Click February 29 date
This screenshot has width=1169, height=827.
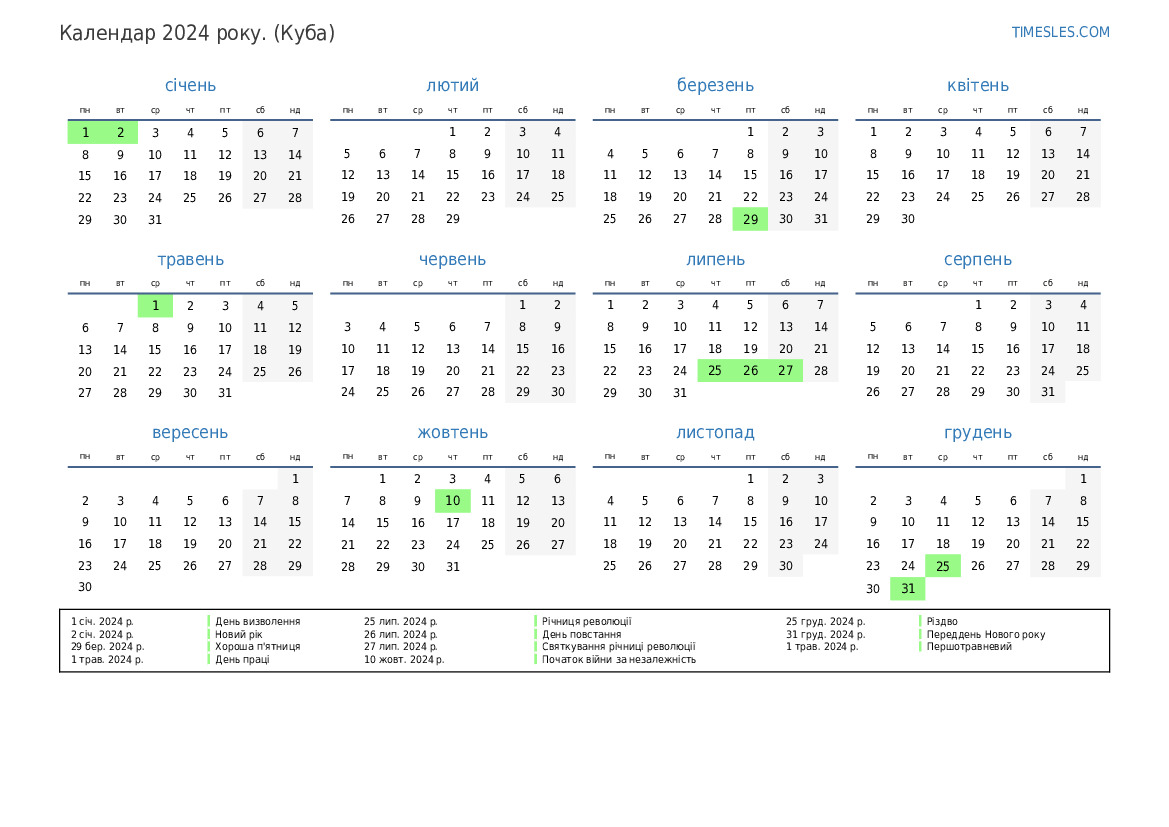[x=453, y=219]
